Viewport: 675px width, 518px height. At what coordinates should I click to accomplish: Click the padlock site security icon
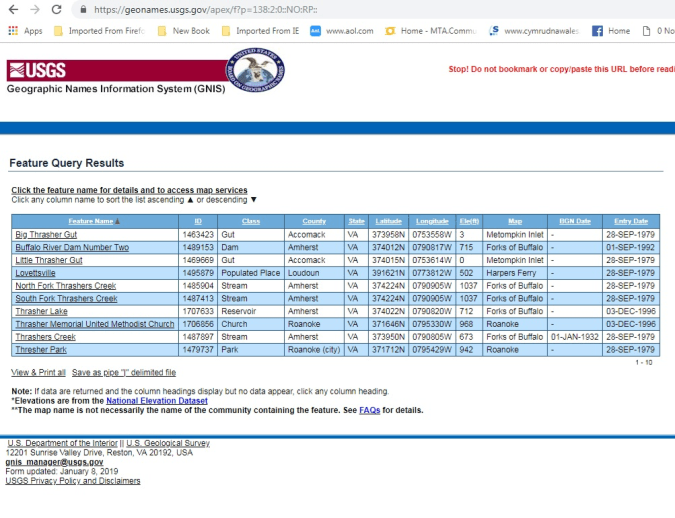point(84,9)
